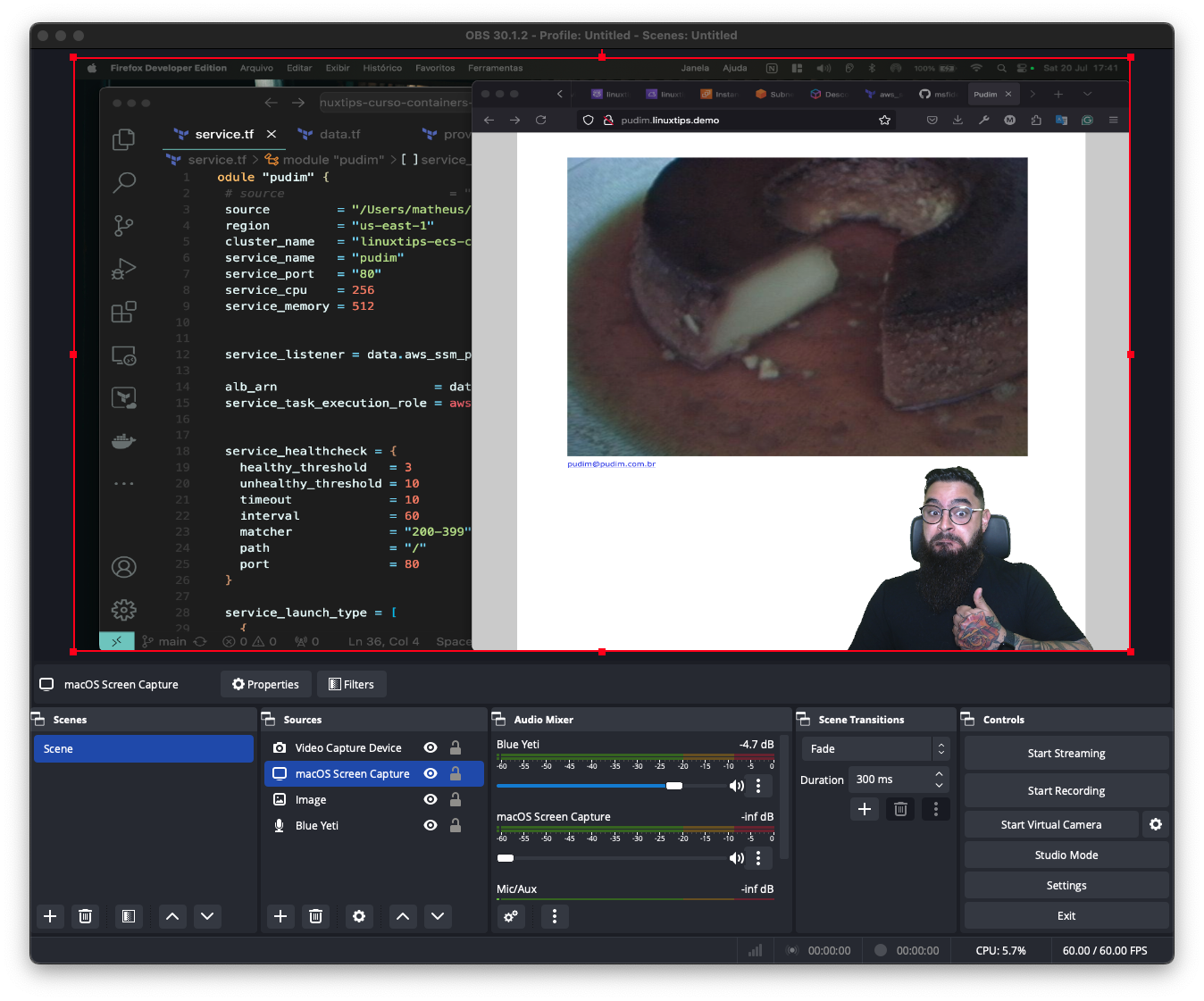Adjust the Blue Yeti volume slider
The image size is (1204, 1001).
pos(674,786)
